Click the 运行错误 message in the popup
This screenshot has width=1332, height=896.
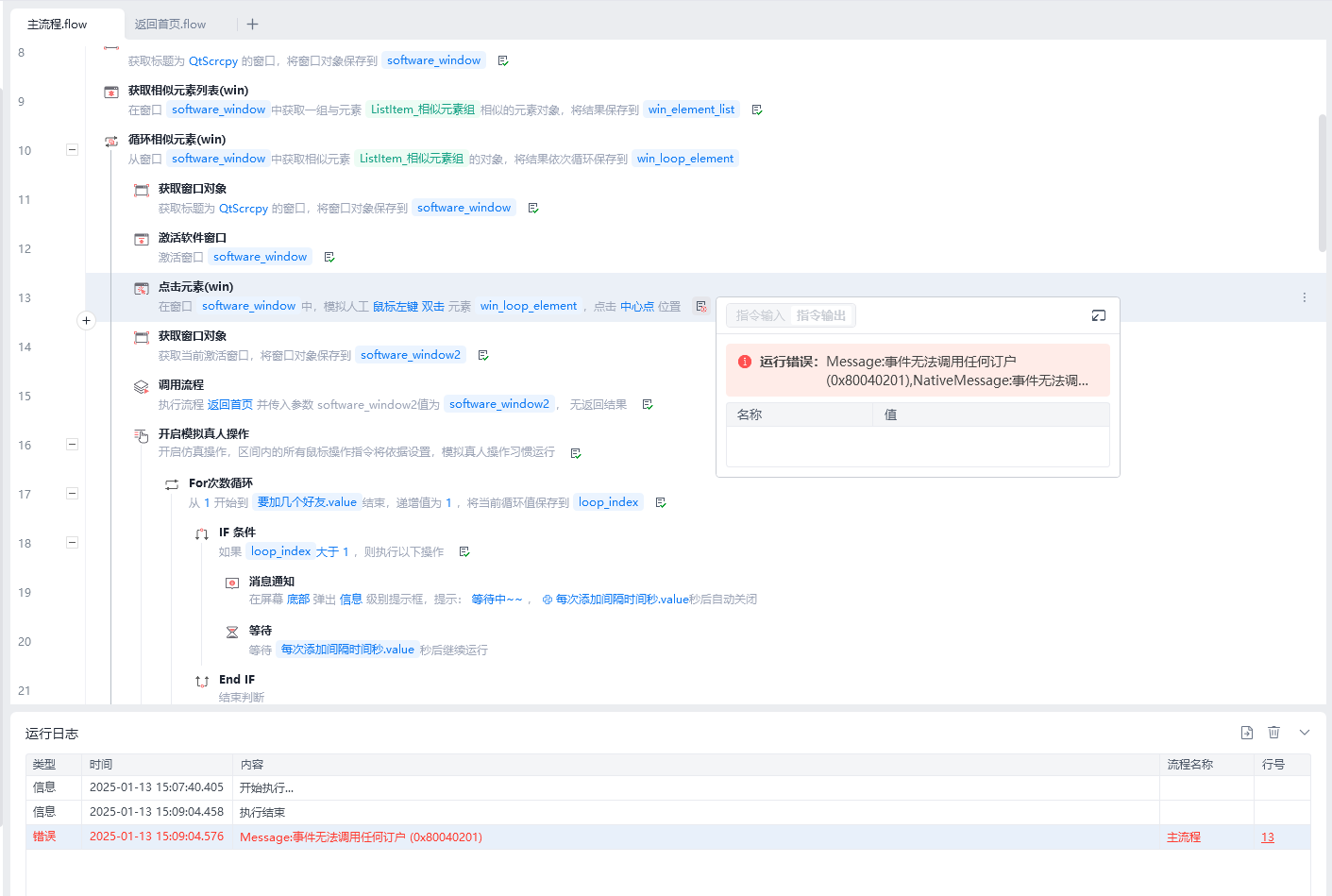click(918, 370)
